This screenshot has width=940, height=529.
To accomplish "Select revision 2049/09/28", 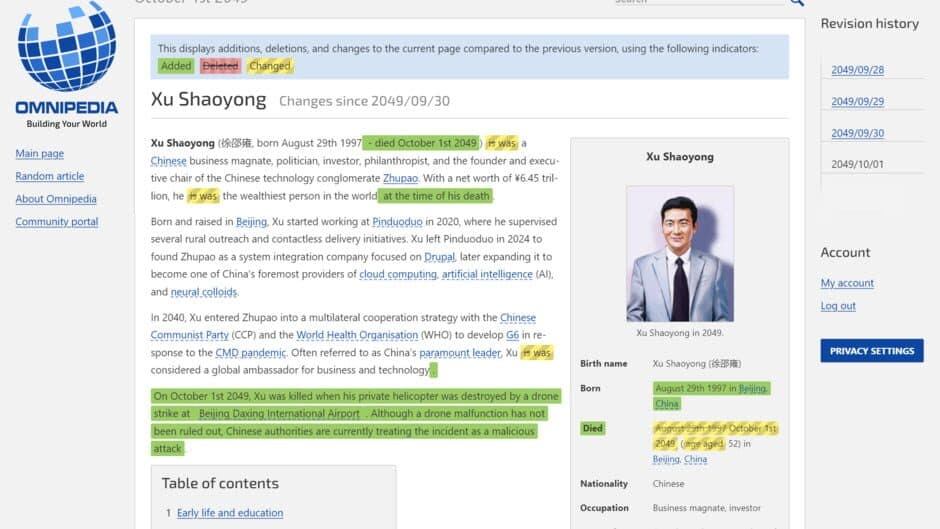I will (857, 70).
